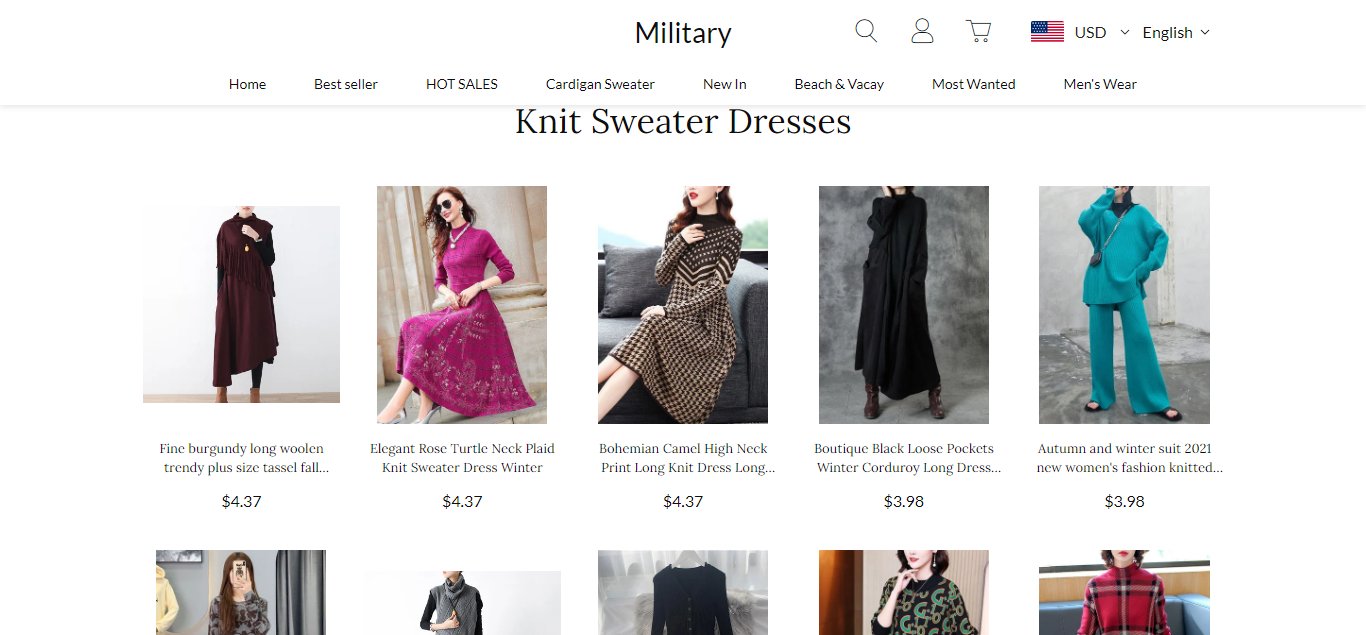Go to the Home menu item
Screen dimensions: 1366x635
click(247, 84)
